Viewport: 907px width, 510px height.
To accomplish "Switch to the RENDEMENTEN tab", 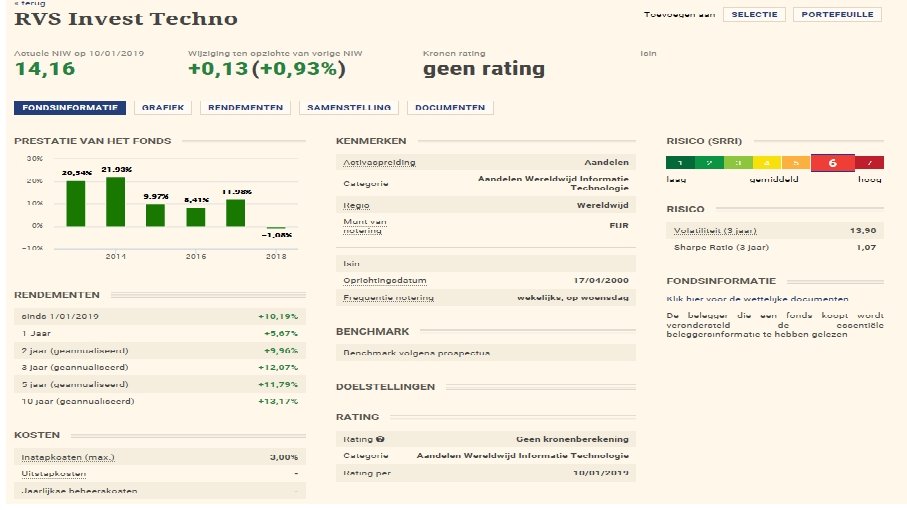I will pyautogui.click(x=245, y=108).
